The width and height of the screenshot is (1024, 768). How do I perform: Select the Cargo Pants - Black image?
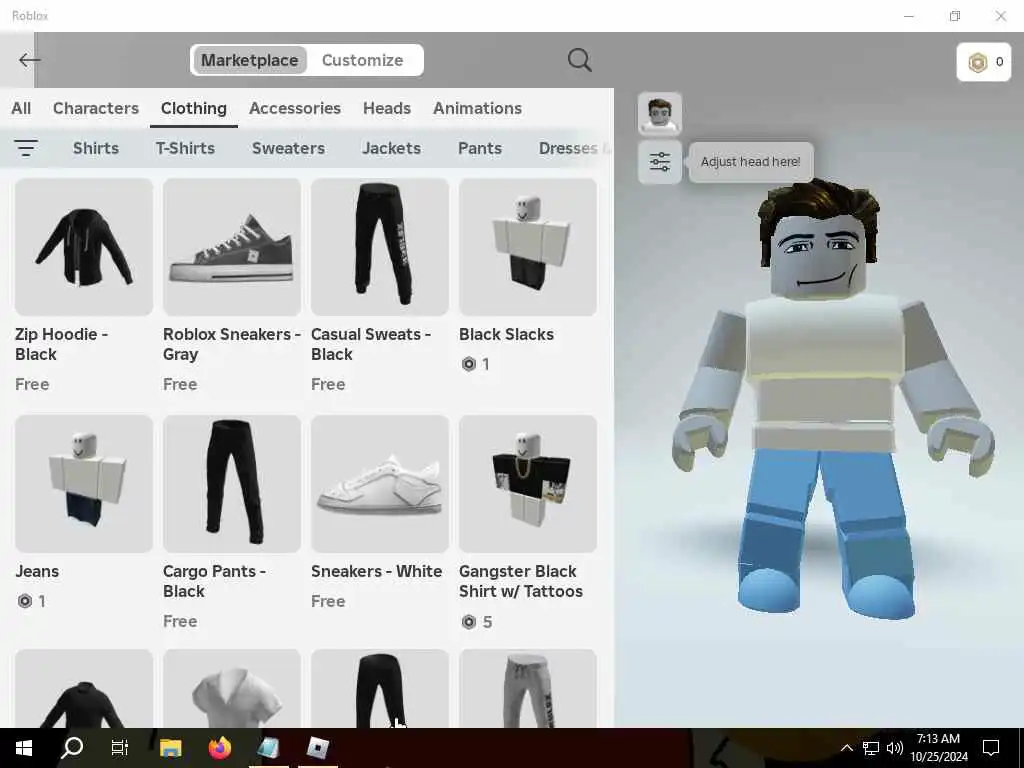pyautogui.click(x=232, y=484)
